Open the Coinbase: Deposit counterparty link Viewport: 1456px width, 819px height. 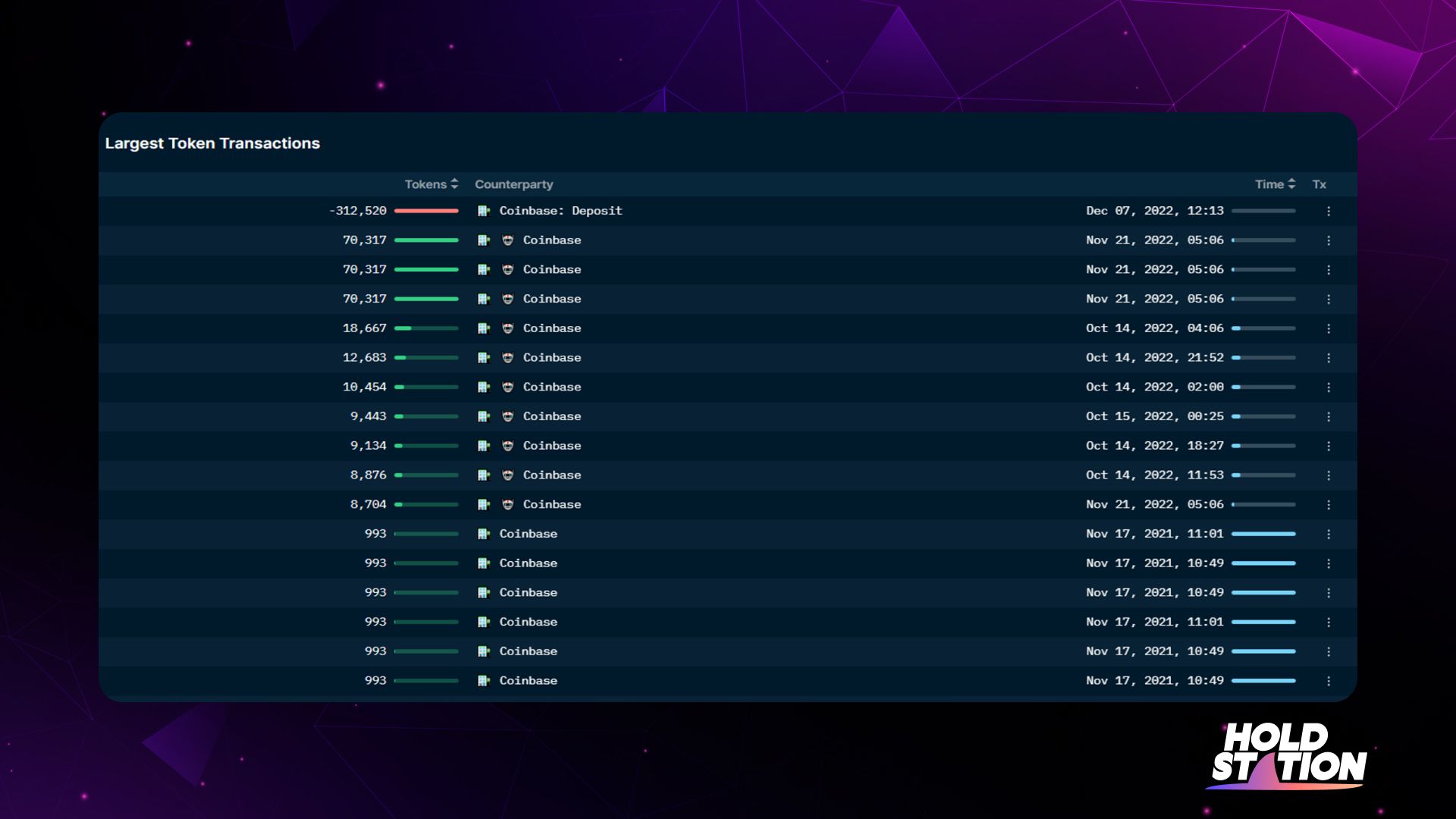pos(560,211)
